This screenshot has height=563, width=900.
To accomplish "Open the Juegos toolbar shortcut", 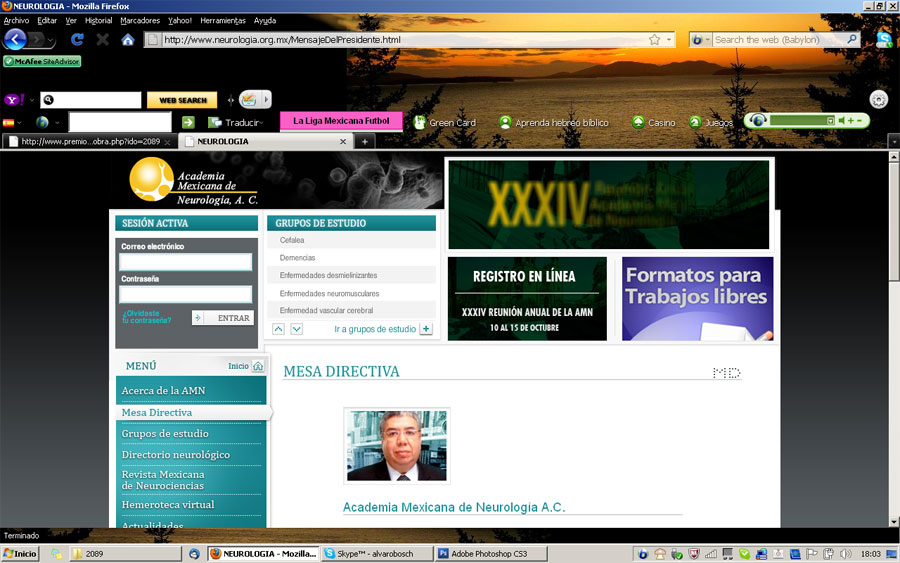I will 711,122.
